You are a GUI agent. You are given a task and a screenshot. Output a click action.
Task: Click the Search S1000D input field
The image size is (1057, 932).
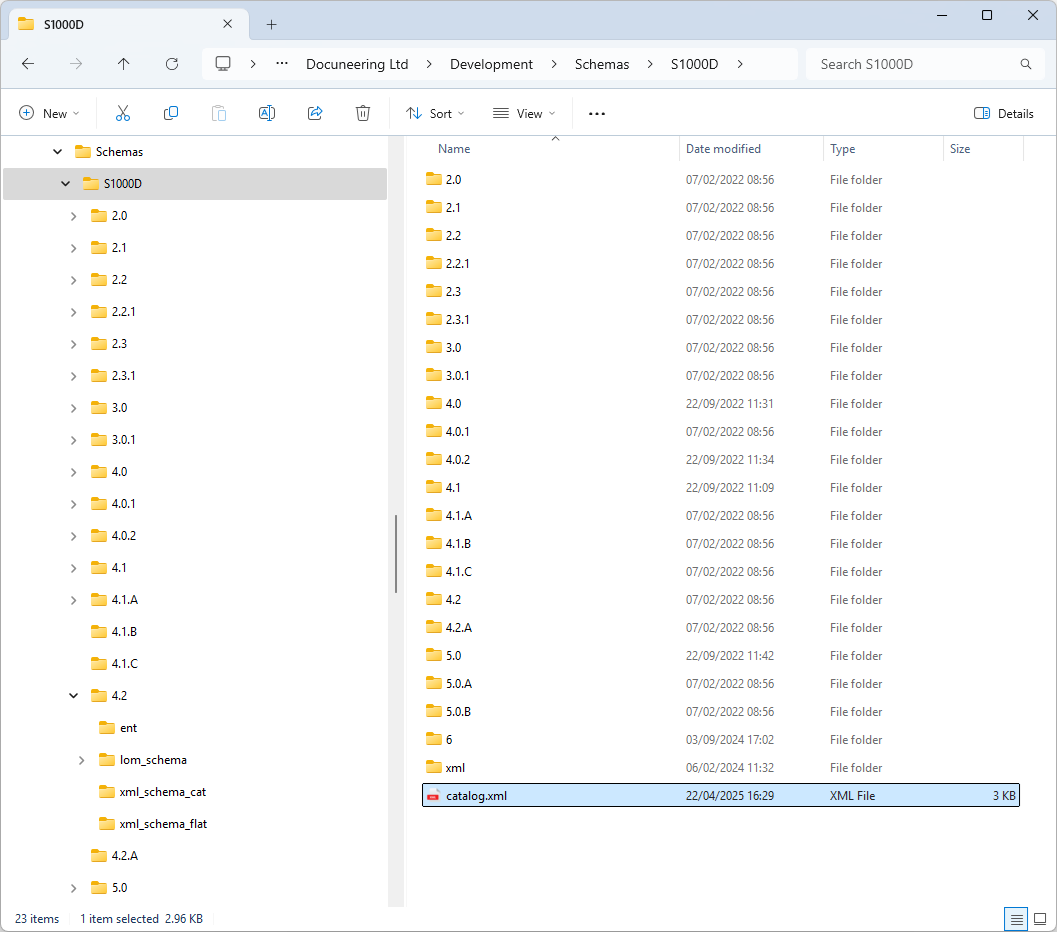915,64
